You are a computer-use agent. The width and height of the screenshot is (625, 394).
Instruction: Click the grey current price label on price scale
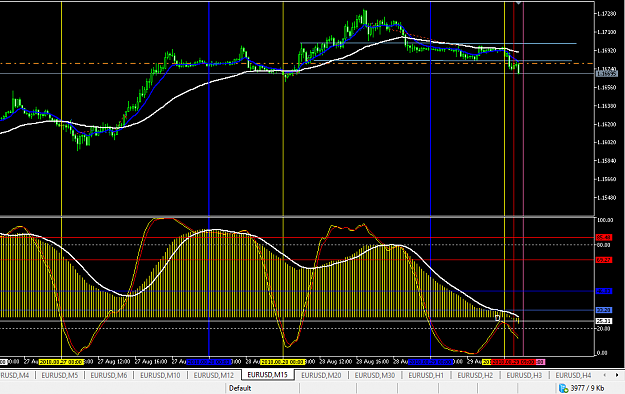click(x=606, y=73)
